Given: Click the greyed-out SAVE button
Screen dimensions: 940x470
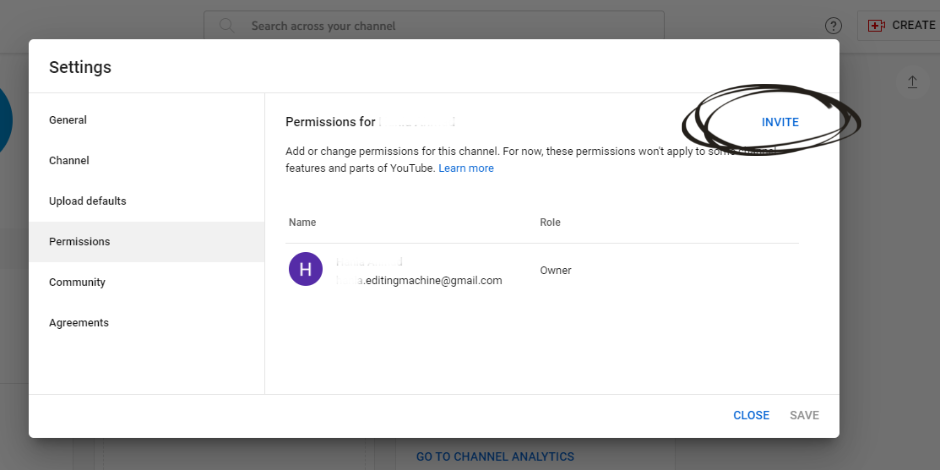Looking at the screenshot, I should pyautogui.click(x=804, y=415).
